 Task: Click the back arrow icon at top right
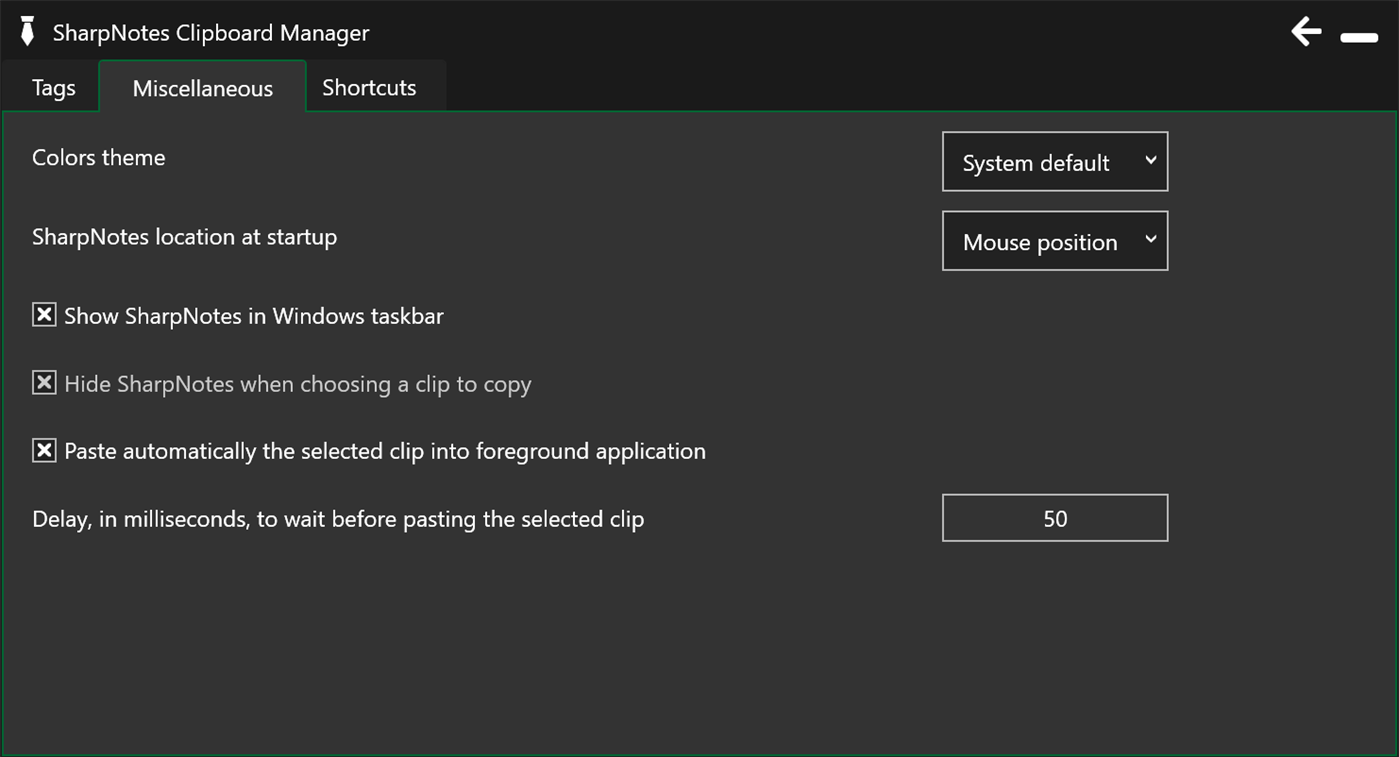[1306, 31]
